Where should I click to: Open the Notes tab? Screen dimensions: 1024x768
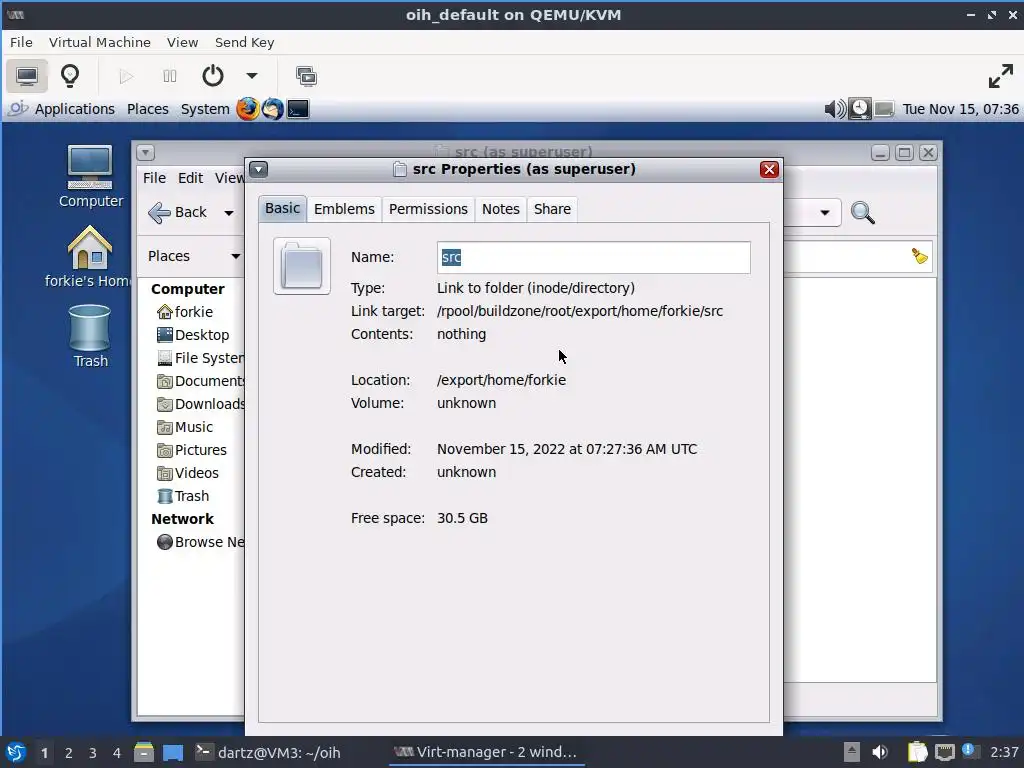coord(501,209)
